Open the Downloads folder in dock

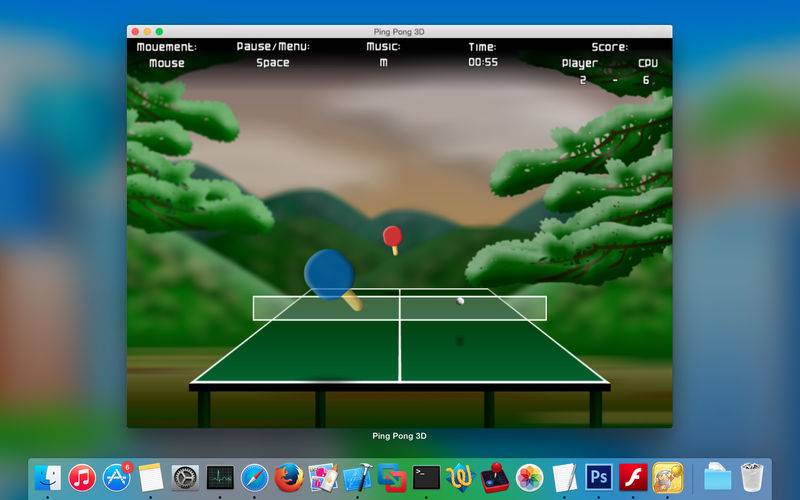coord(717,477)
